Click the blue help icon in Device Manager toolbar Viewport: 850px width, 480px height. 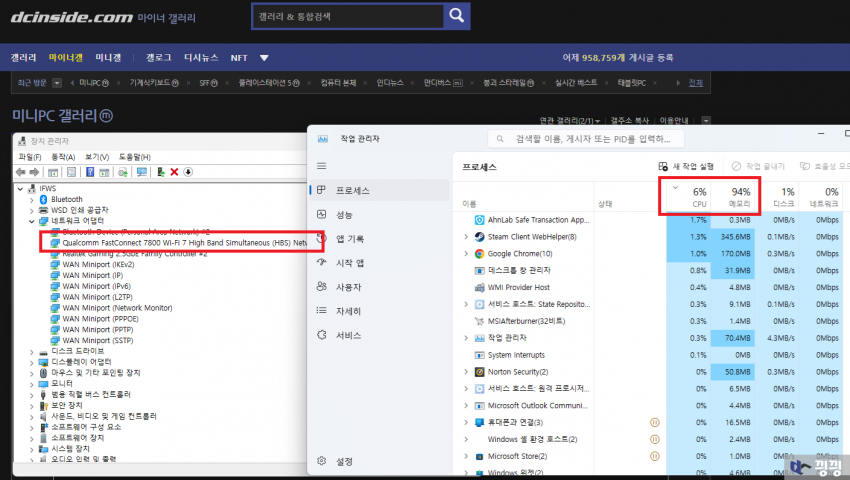click(x=90, y=172)
